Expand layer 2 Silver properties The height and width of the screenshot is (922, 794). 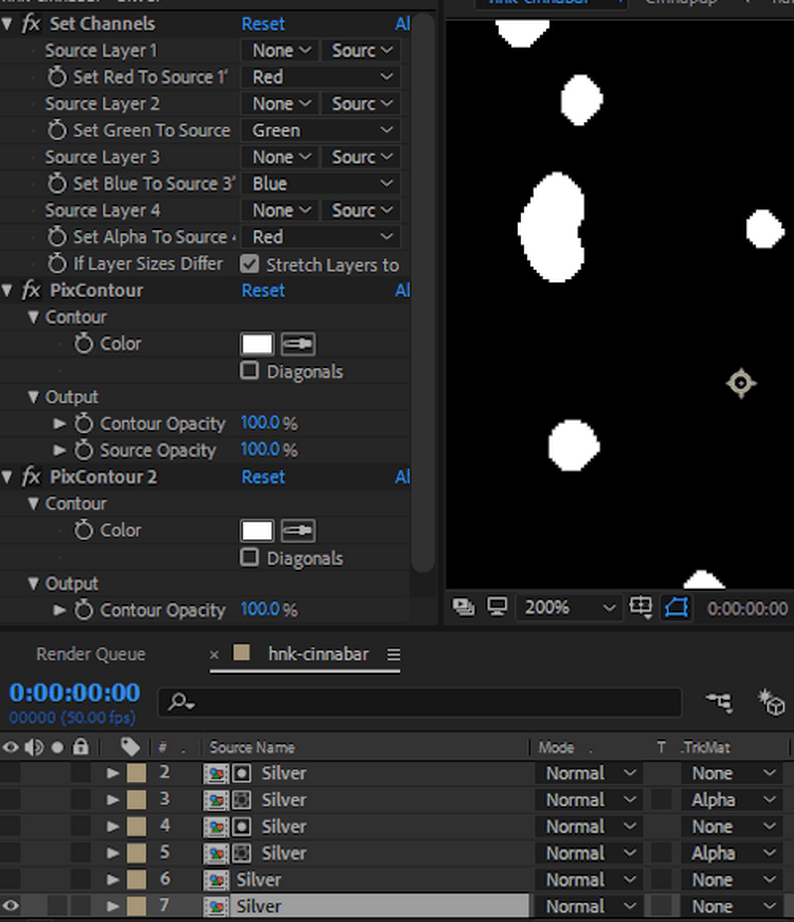(x=113, y=773)
